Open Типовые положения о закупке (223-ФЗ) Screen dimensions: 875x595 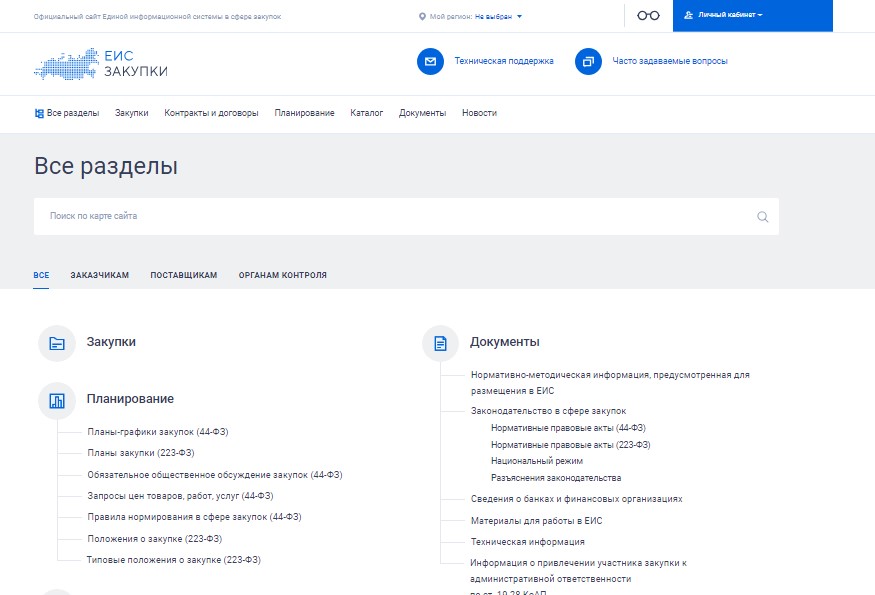coord(174,560)
